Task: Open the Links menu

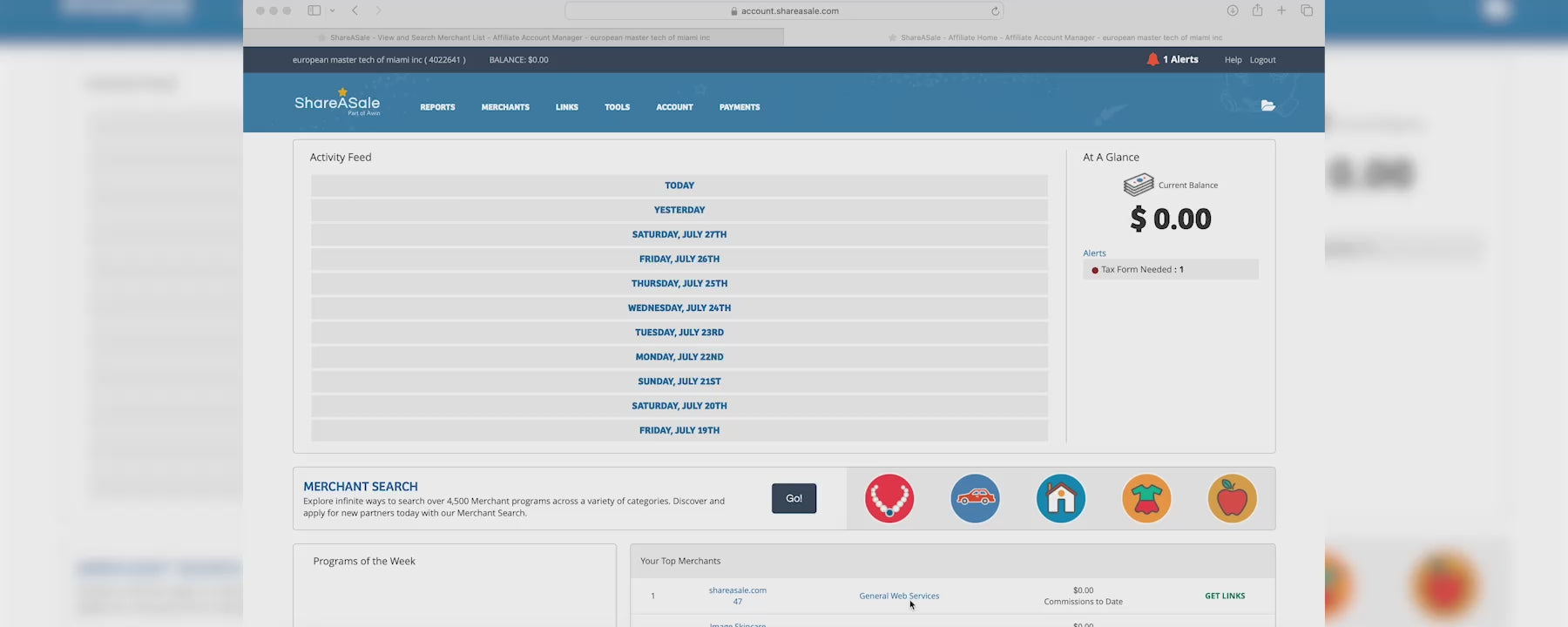Action: pyautogui.click(x=567, y=107)
